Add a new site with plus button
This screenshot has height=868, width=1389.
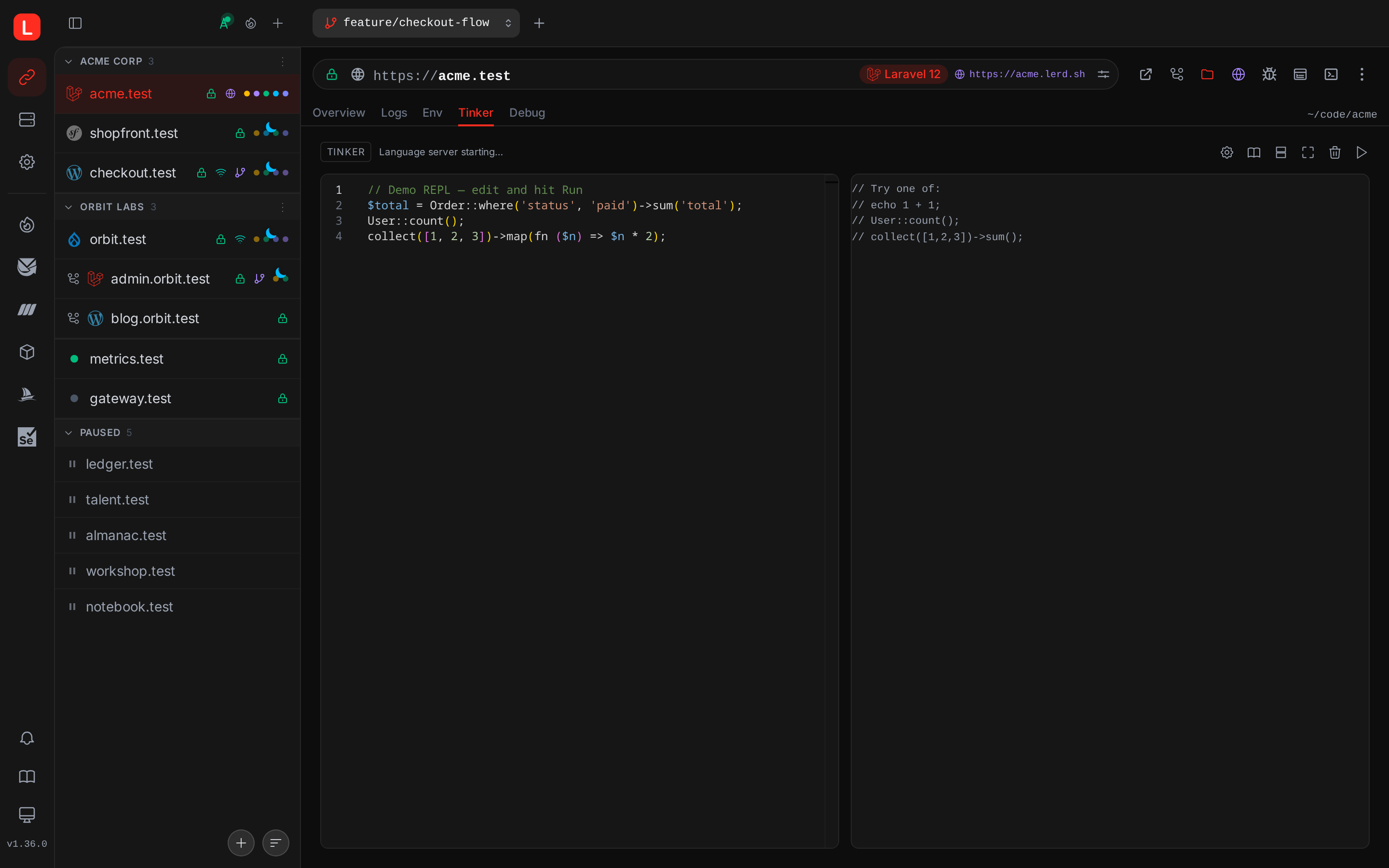coord(241,842)
